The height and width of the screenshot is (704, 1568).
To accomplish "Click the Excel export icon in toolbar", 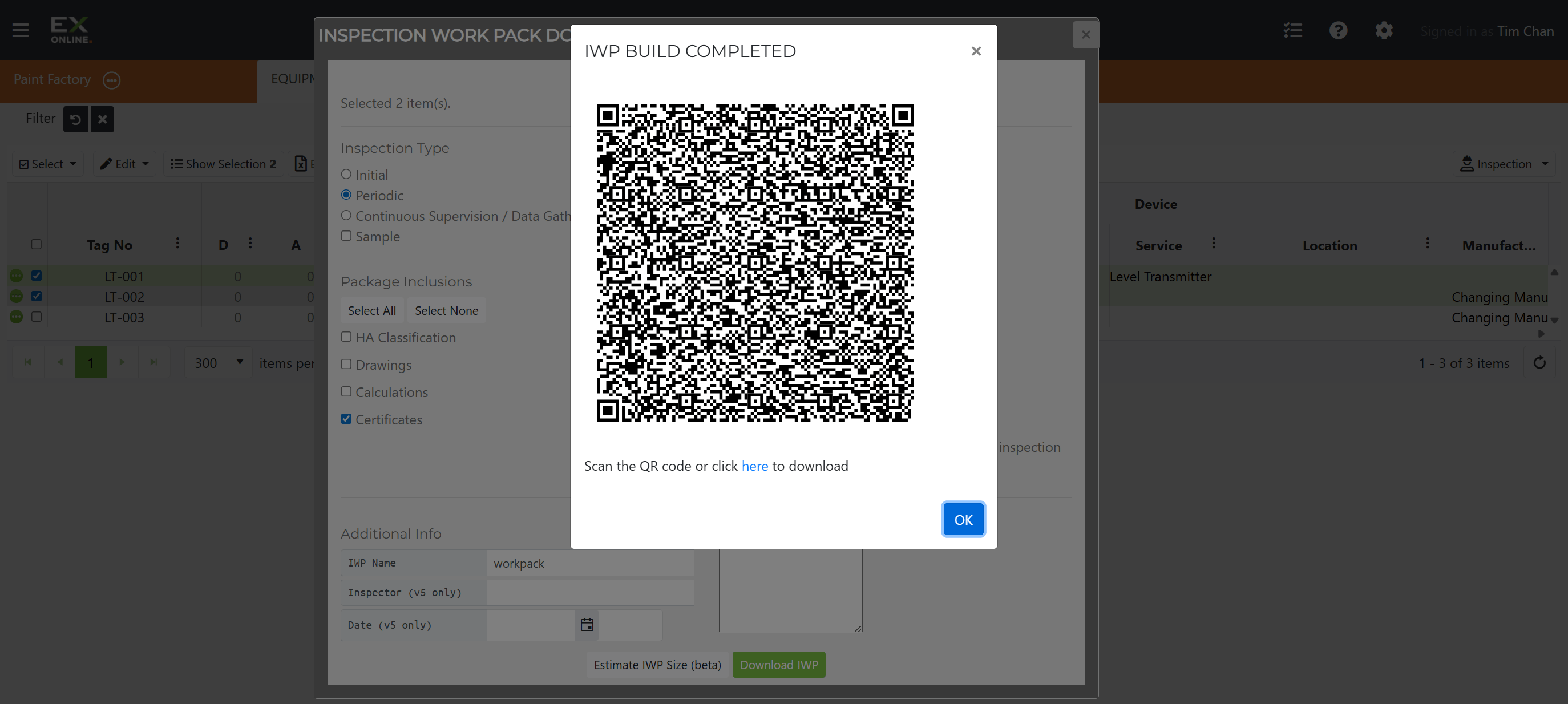I will pyautogui.click(x=301, y=164).
